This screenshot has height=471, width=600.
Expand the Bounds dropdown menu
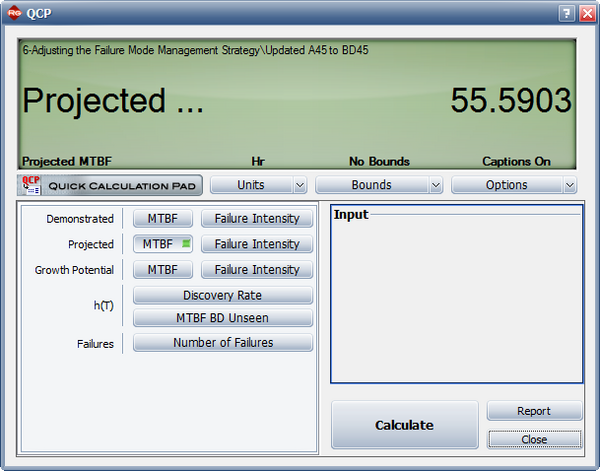tap(378, 185)
